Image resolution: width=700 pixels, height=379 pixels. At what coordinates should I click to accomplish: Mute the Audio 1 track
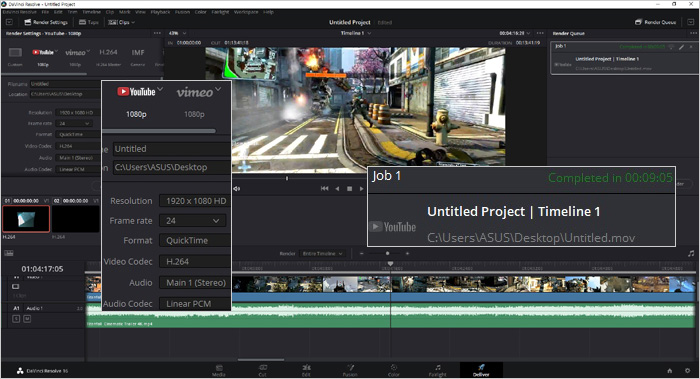27,319
